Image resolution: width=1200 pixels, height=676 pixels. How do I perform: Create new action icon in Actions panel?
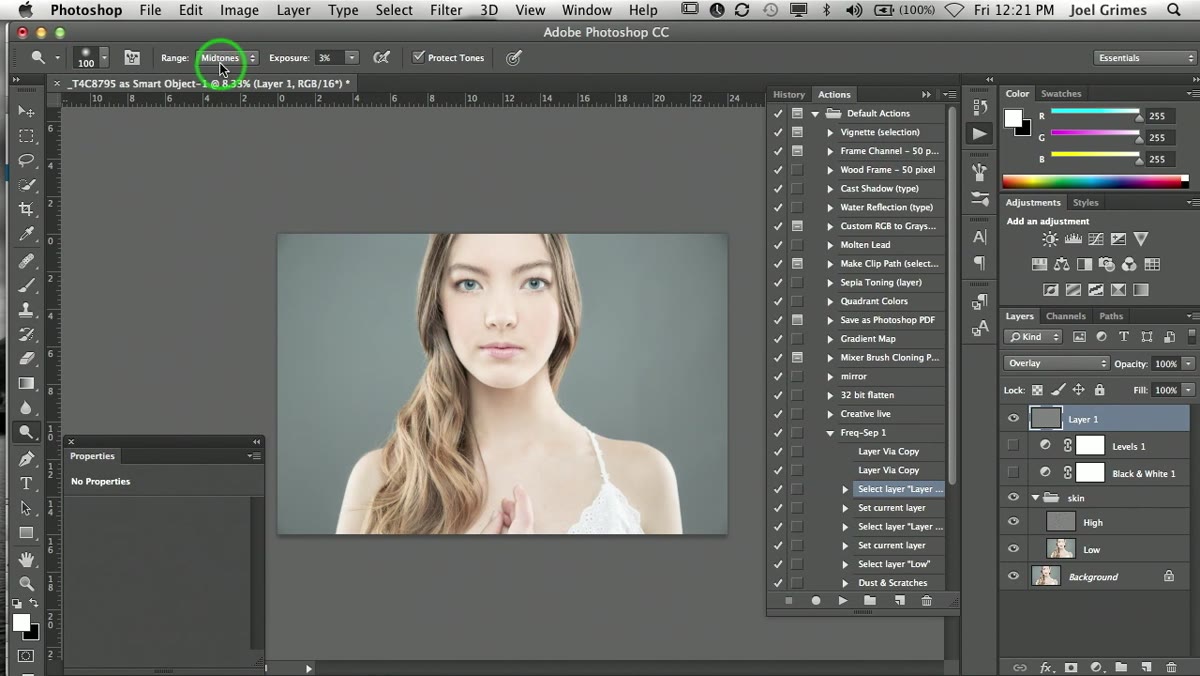point(899,601)
